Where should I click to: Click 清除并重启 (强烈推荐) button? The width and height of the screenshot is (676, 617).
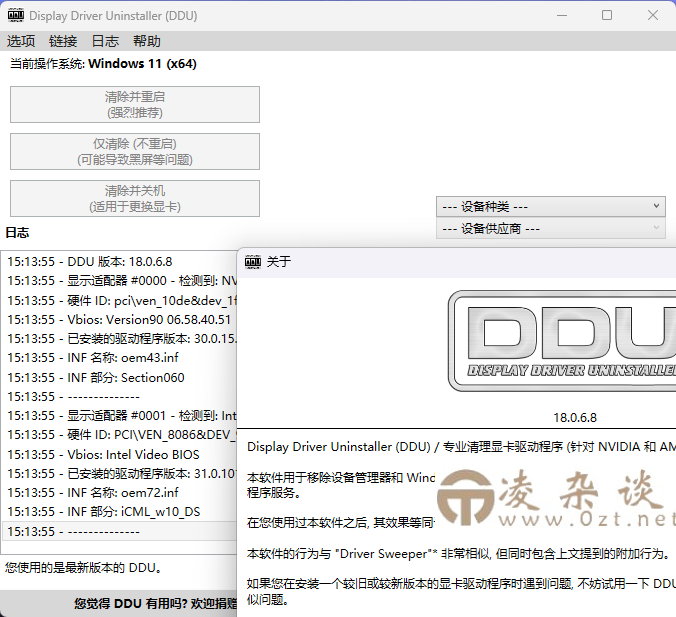pos(135,104)
